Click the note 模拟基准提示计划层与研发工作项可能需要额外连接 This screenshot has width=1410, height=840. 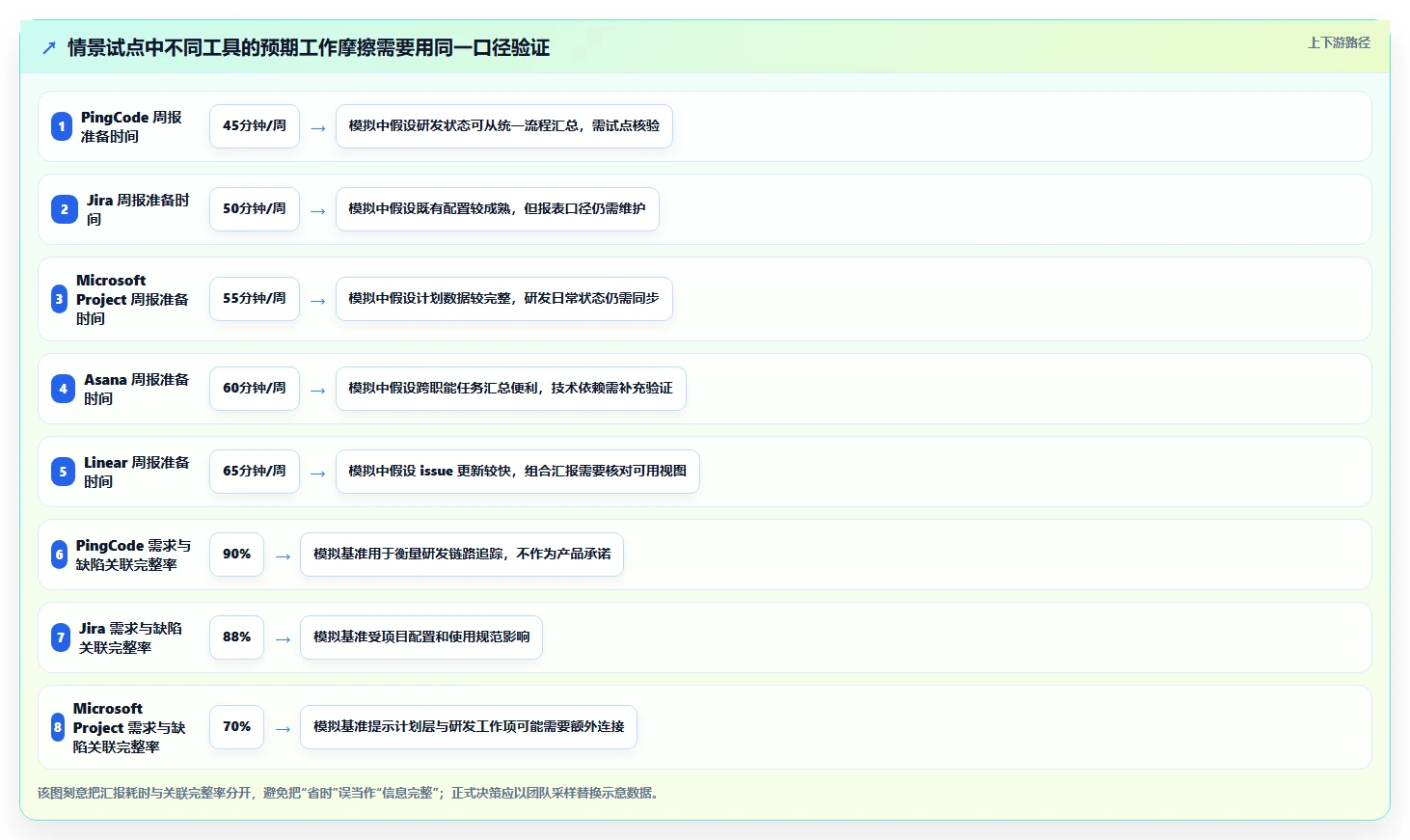469,727
